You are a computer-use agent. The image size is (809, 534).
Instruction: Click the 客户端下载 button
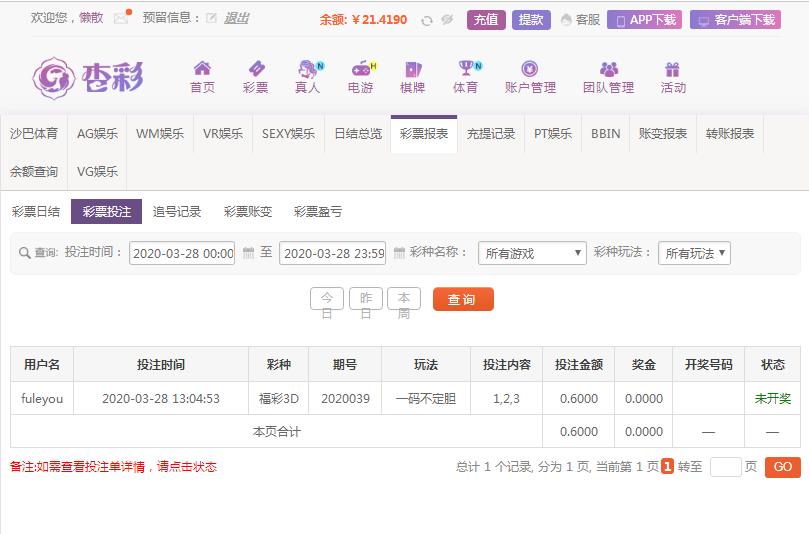click(736, 20)
